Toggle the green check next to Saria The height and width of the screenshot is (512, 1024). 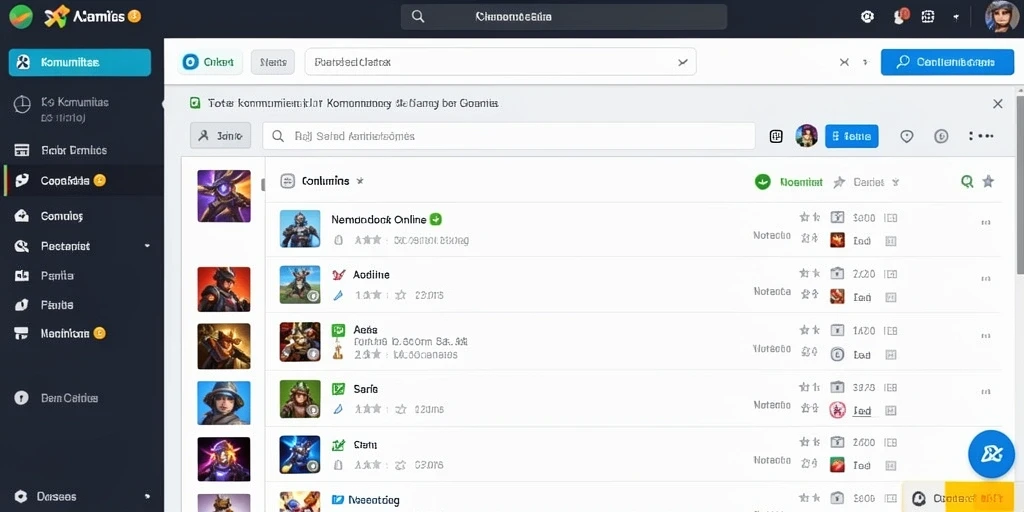tap(338, 389)
